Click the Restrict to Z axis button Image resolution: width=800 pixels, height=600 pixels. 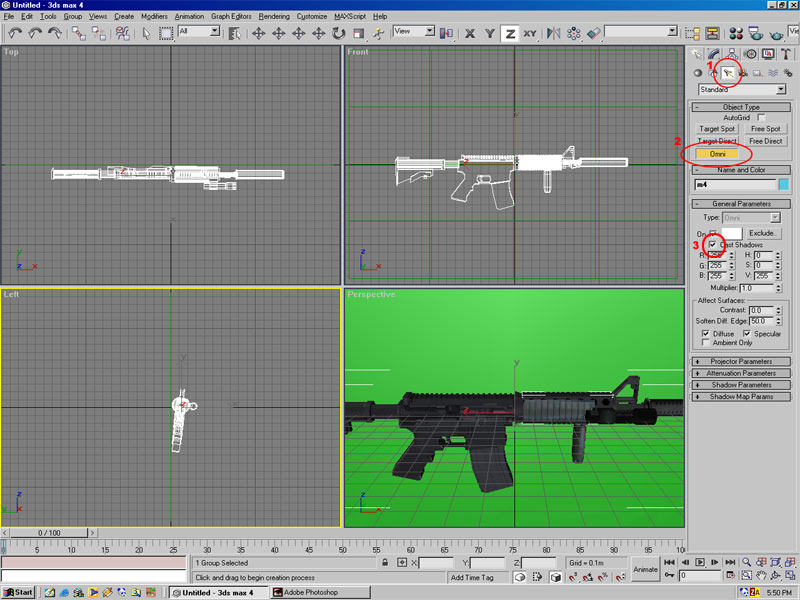click(x=510, y=33)
